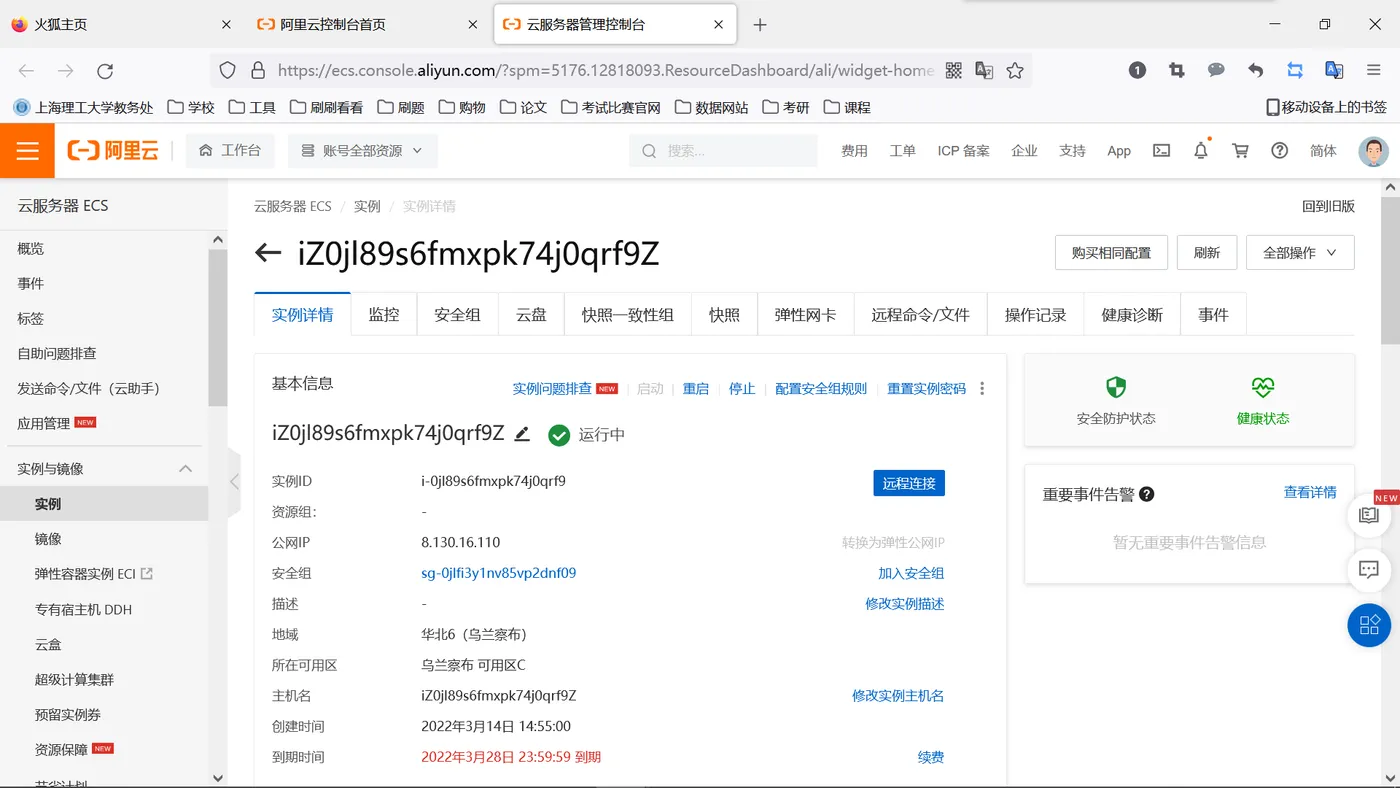
Task: Click 回到旧版 link
Action: pos(1328,206)
